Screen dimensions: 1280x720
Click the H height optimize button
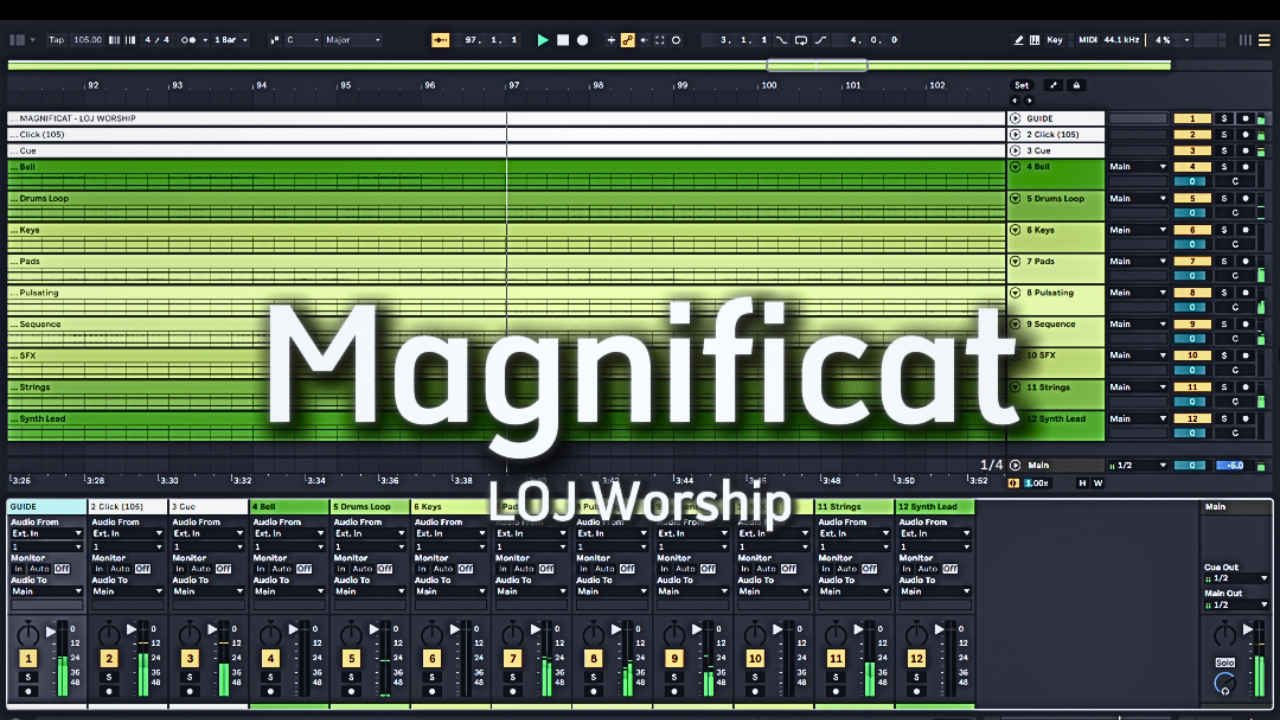click(x=1081, y=483)
